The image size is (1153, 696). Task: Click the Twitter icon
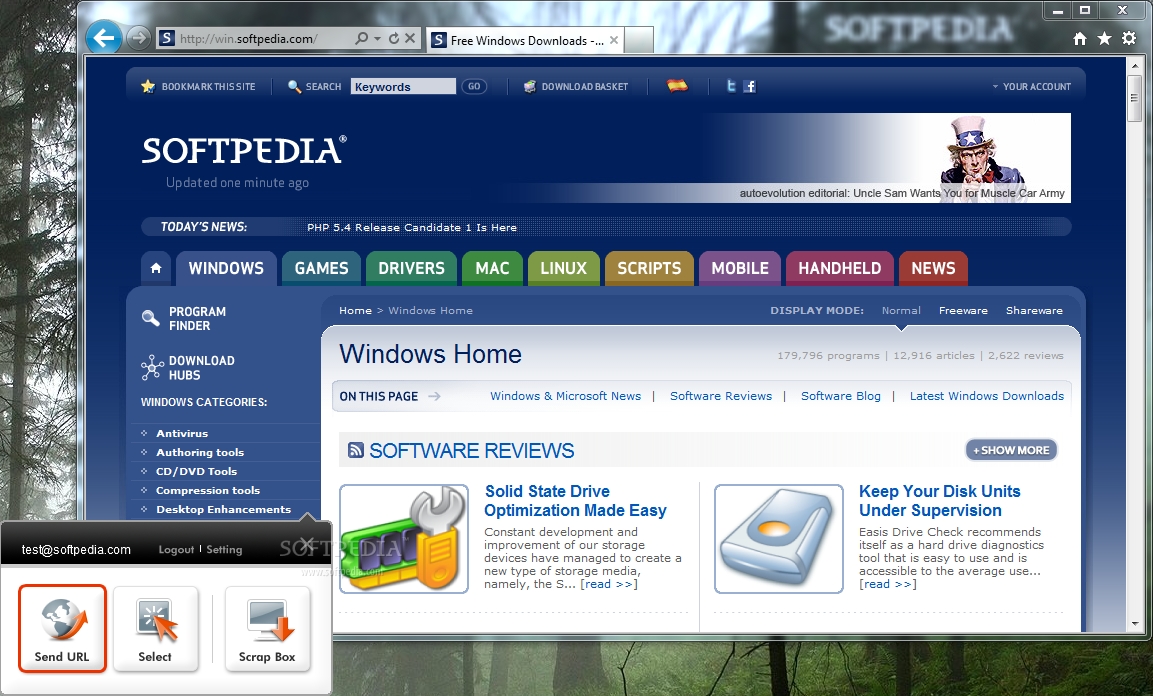point(731,86)
